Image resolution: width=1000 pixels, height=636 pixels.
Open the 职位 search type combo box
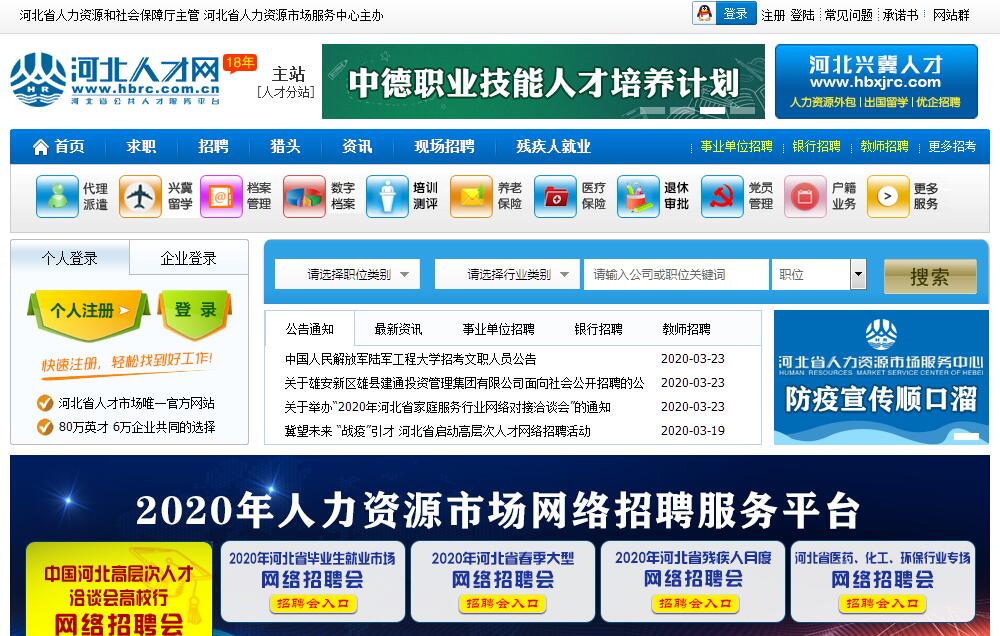[818, 274]
